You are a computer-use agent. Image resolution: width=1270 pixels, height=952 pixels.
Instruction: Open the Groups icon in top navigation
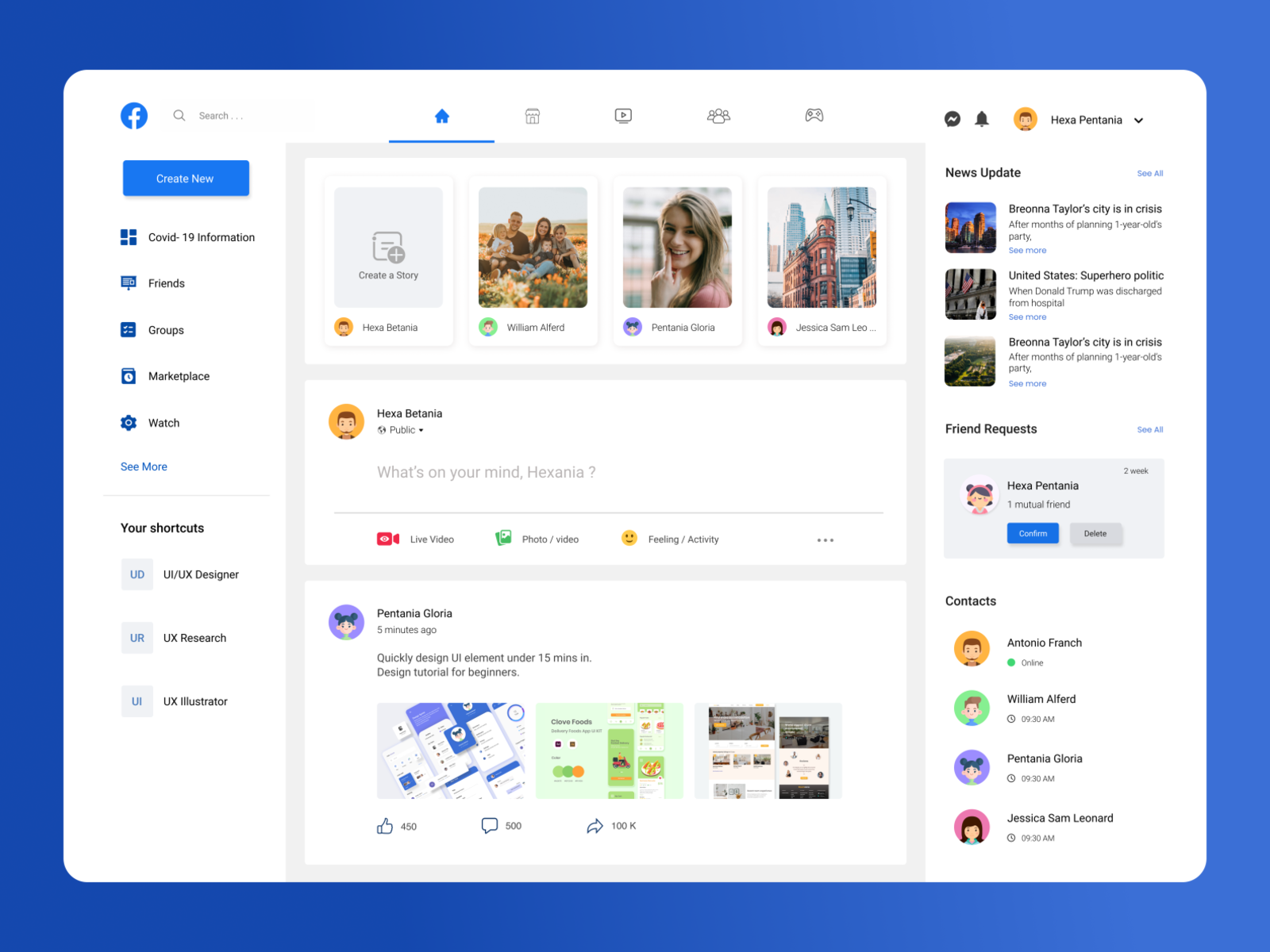pyautogui.click(x=718, y=115)
